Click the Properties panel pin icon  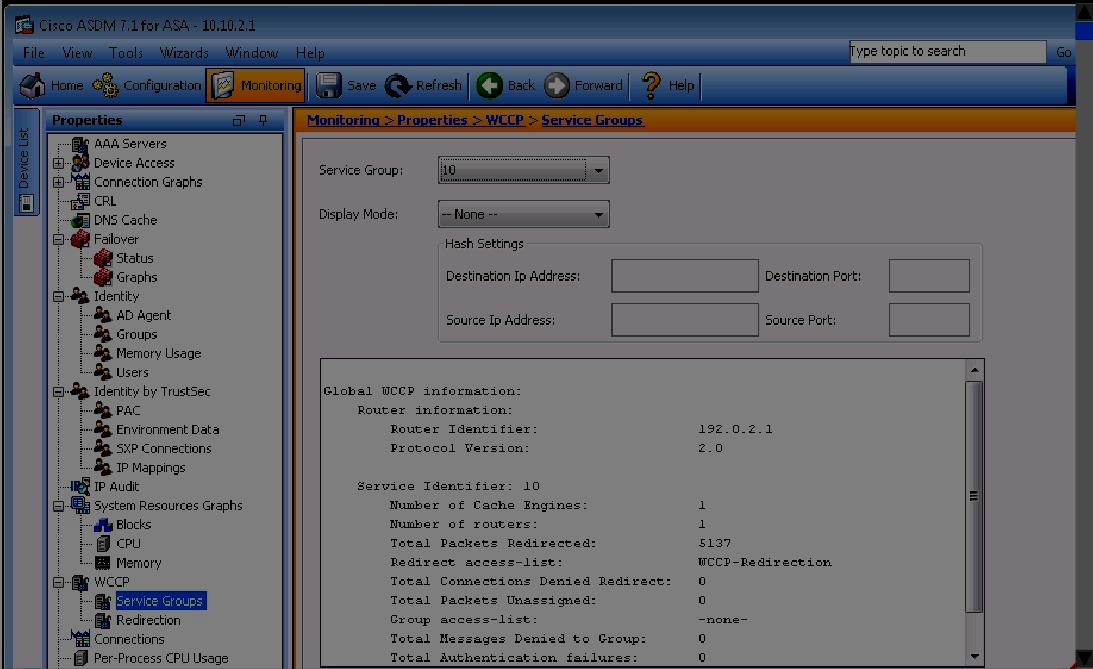(x=263, y=120)
